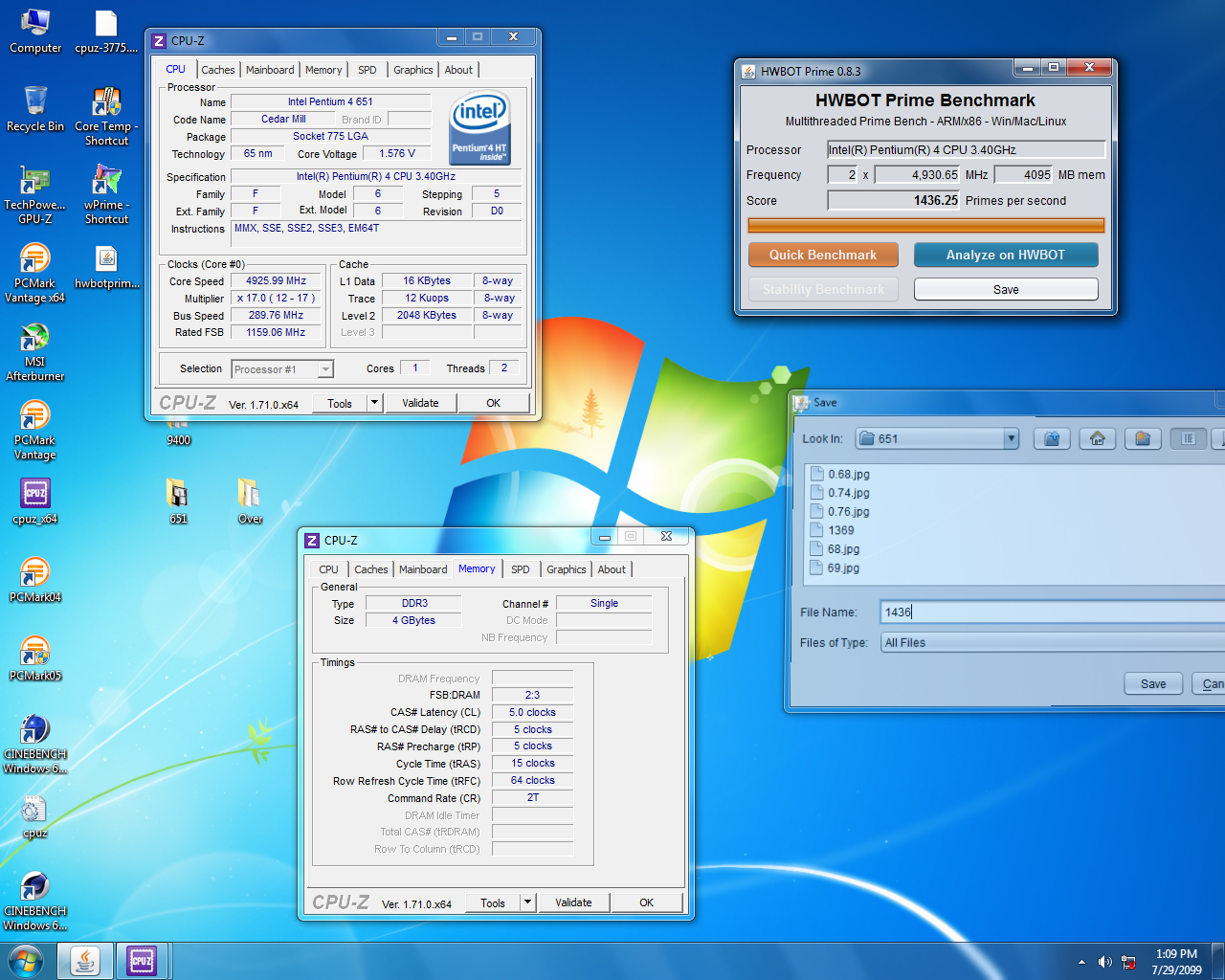Click the network icon in the system tray
The height and width of the screenshot is (980, 1225).
coord(1129,962)
